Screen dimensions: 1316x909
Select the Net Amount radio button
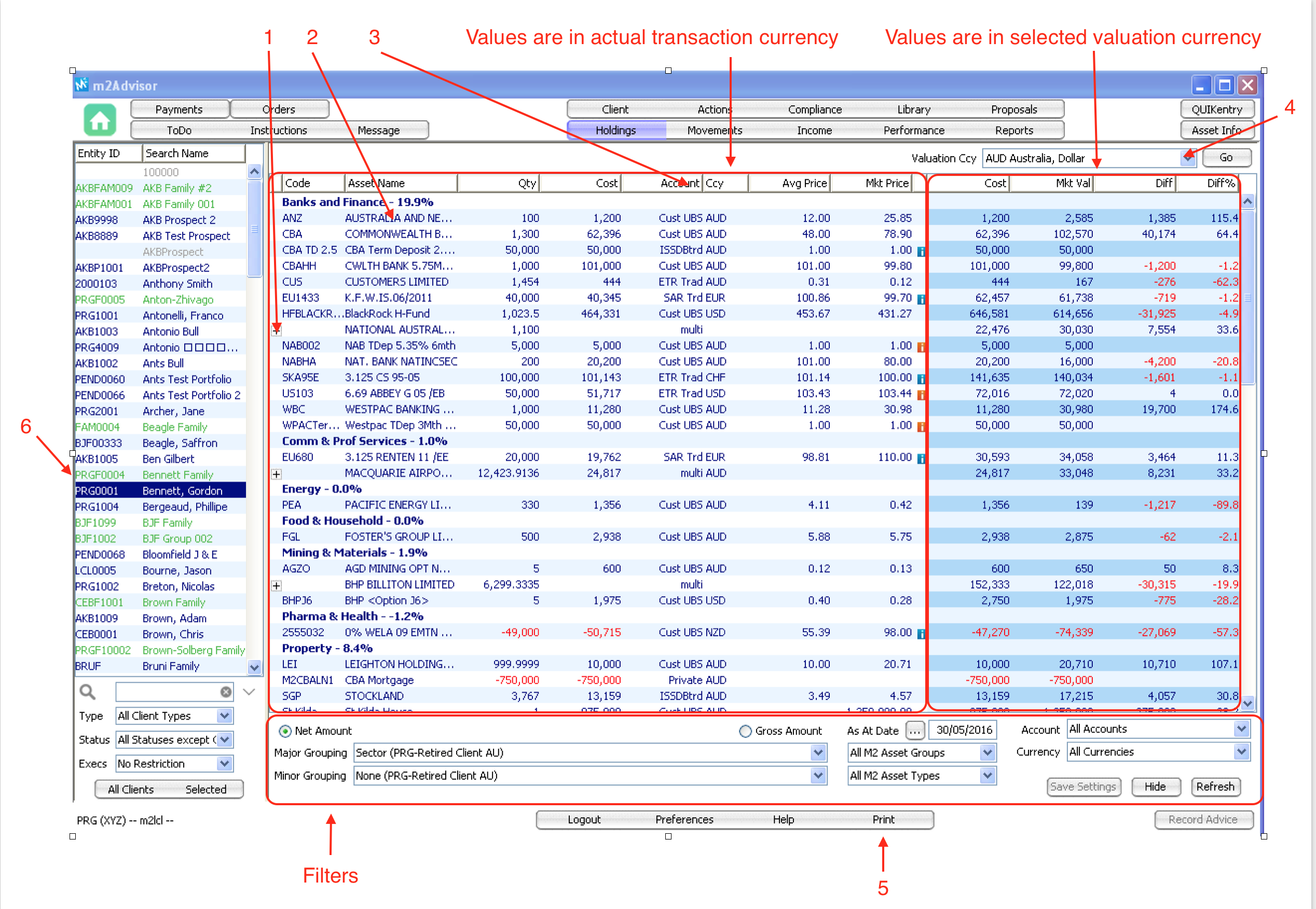[285, 731]
